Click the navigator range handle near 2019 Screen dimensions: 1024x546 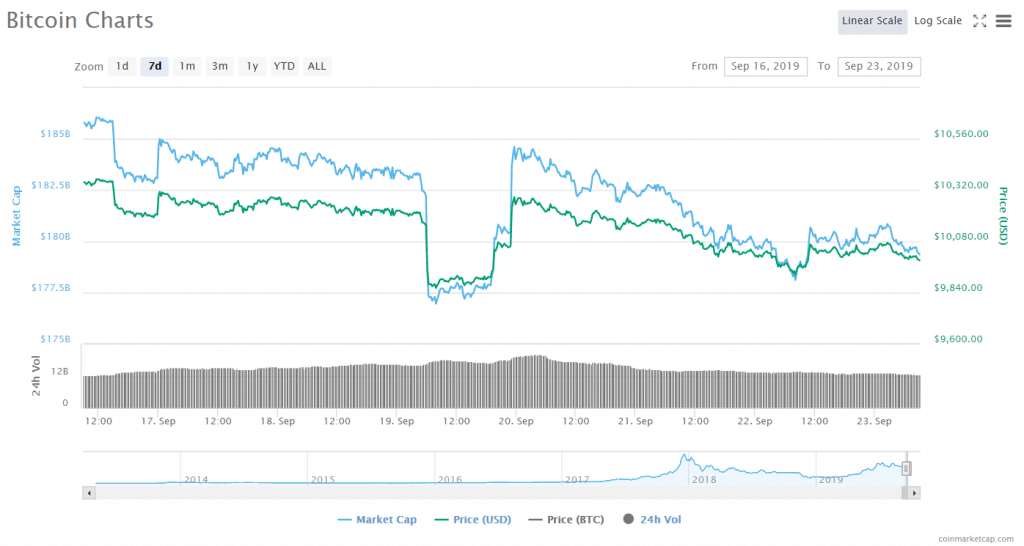tap(907, 468)
